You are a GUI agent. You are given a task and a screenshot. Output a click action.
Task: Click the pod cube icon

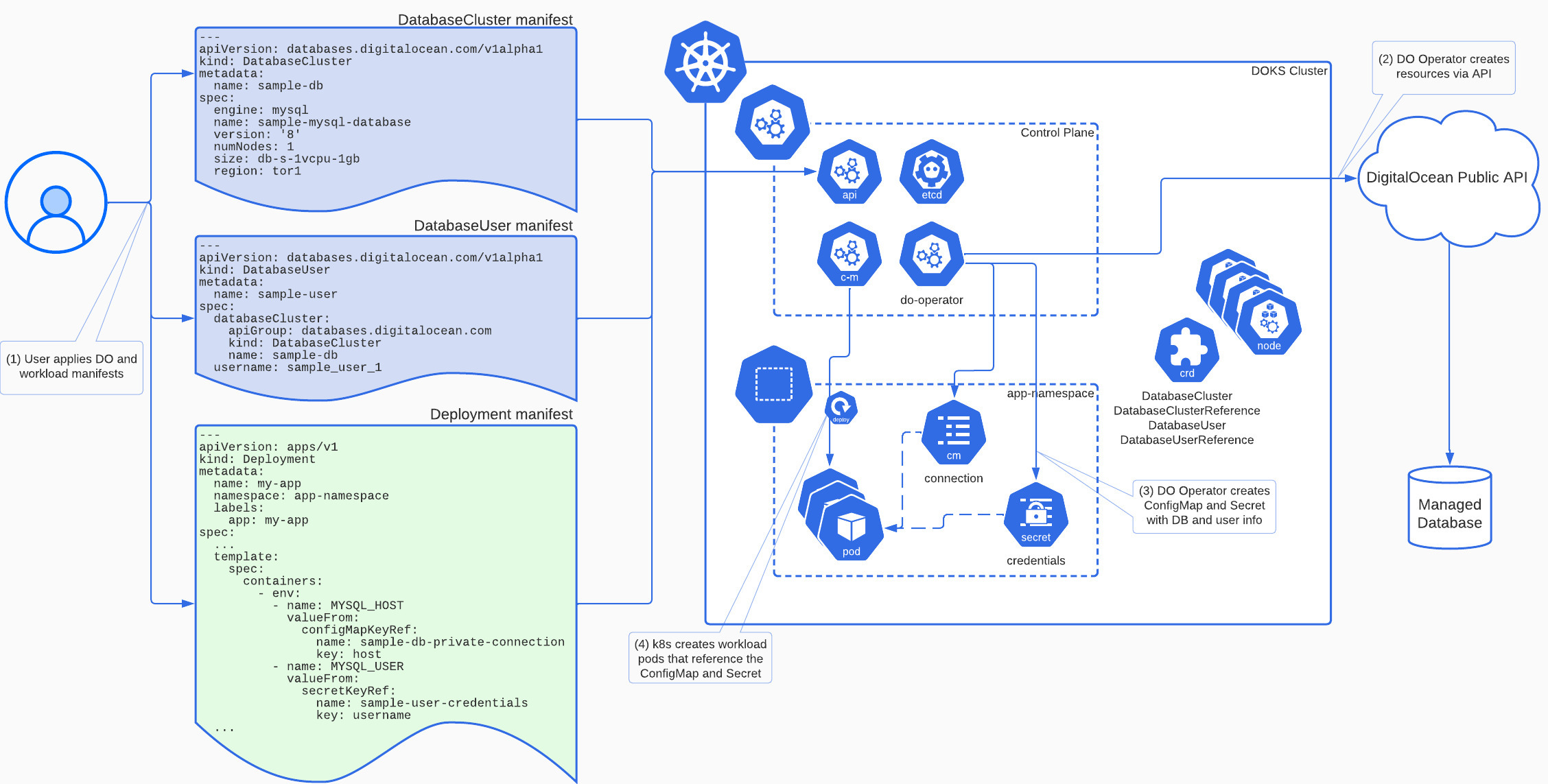852,528
